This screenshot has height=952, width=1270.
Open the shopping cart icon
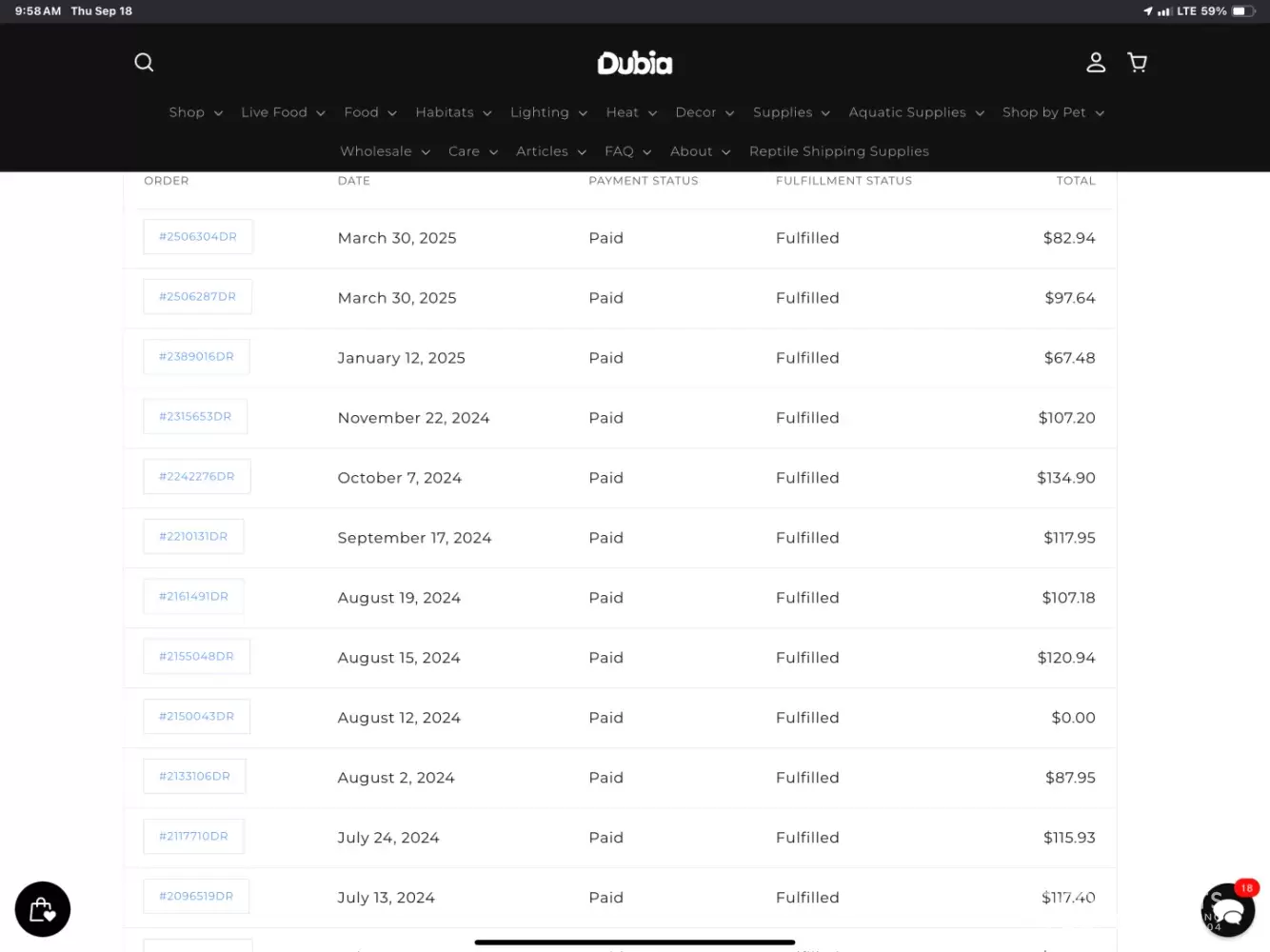[x=1137, y=63]
